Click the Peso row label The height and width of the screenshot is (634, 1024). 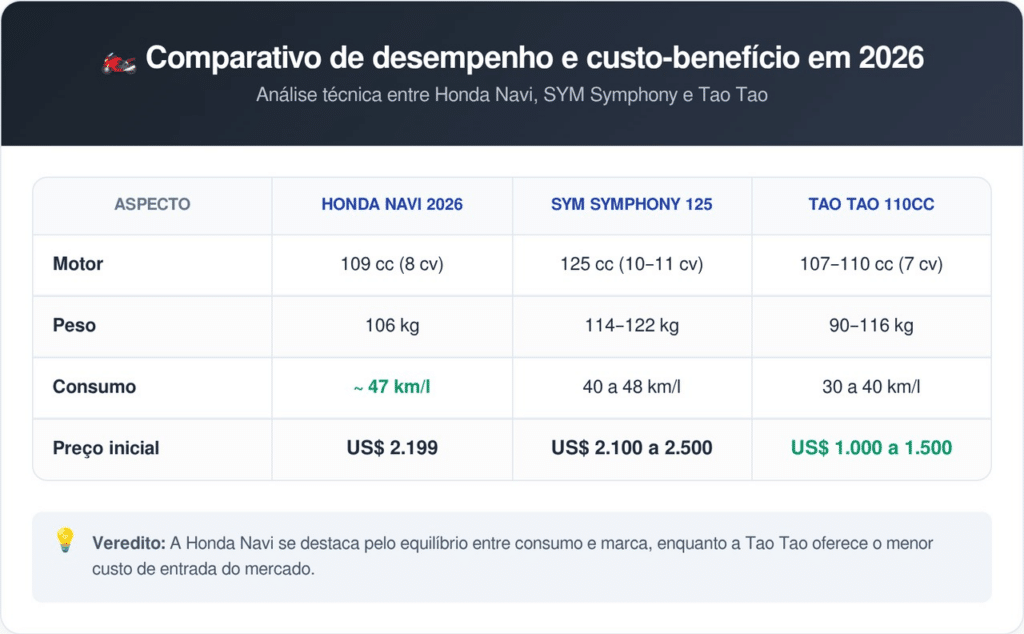74,326
